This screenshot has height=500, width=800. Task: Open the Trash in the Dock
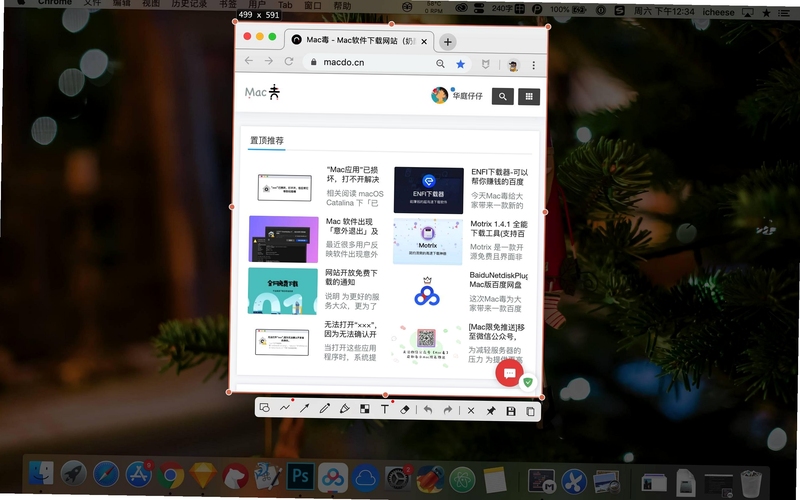coord(751,483)
